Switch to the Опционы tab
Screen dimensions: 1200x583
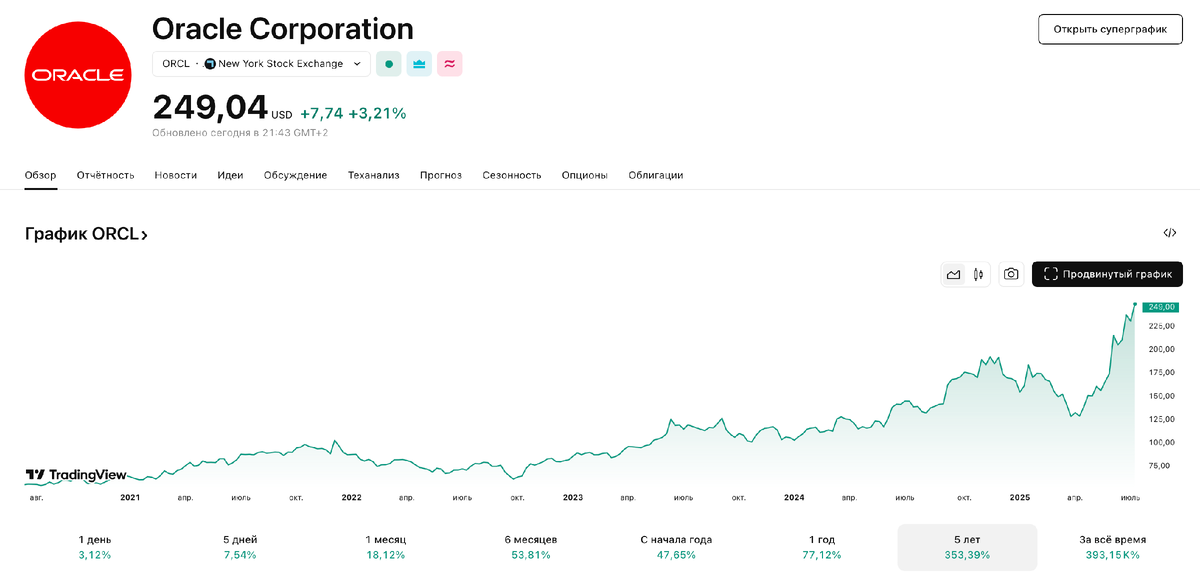[585, 175]
